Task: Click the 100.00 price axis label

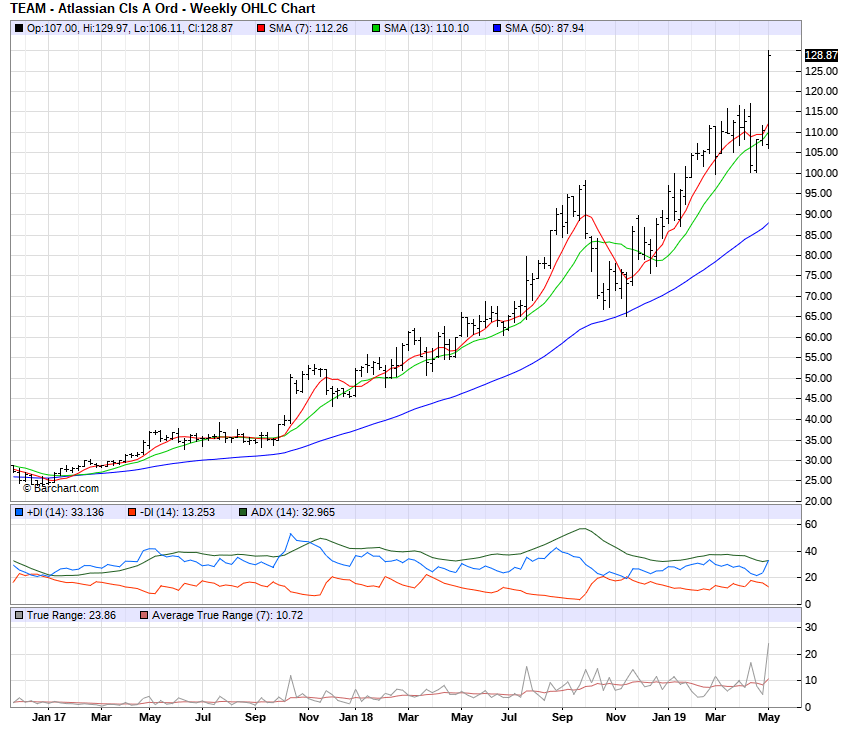Action: (821, 173)
